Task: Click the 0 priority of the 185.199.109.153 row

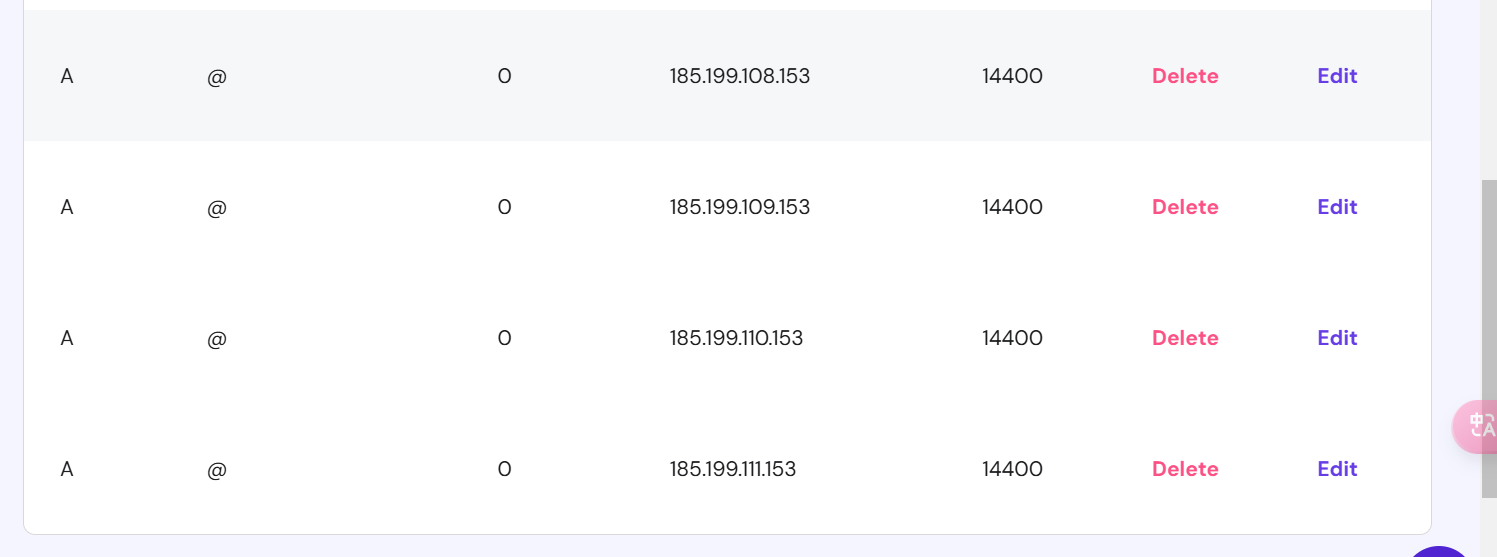Action: point(504,207)
